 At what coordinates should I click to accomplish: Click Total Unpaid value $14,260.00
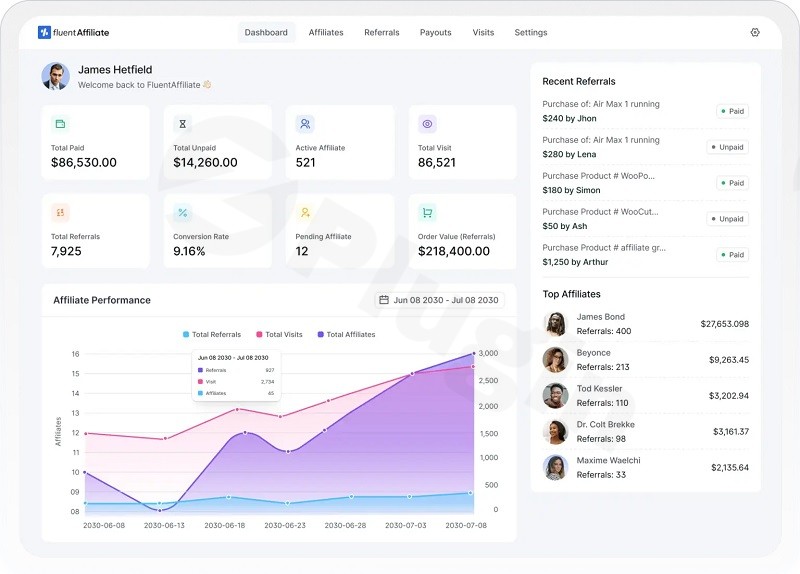pyautogui.click(x=205, y=163)
